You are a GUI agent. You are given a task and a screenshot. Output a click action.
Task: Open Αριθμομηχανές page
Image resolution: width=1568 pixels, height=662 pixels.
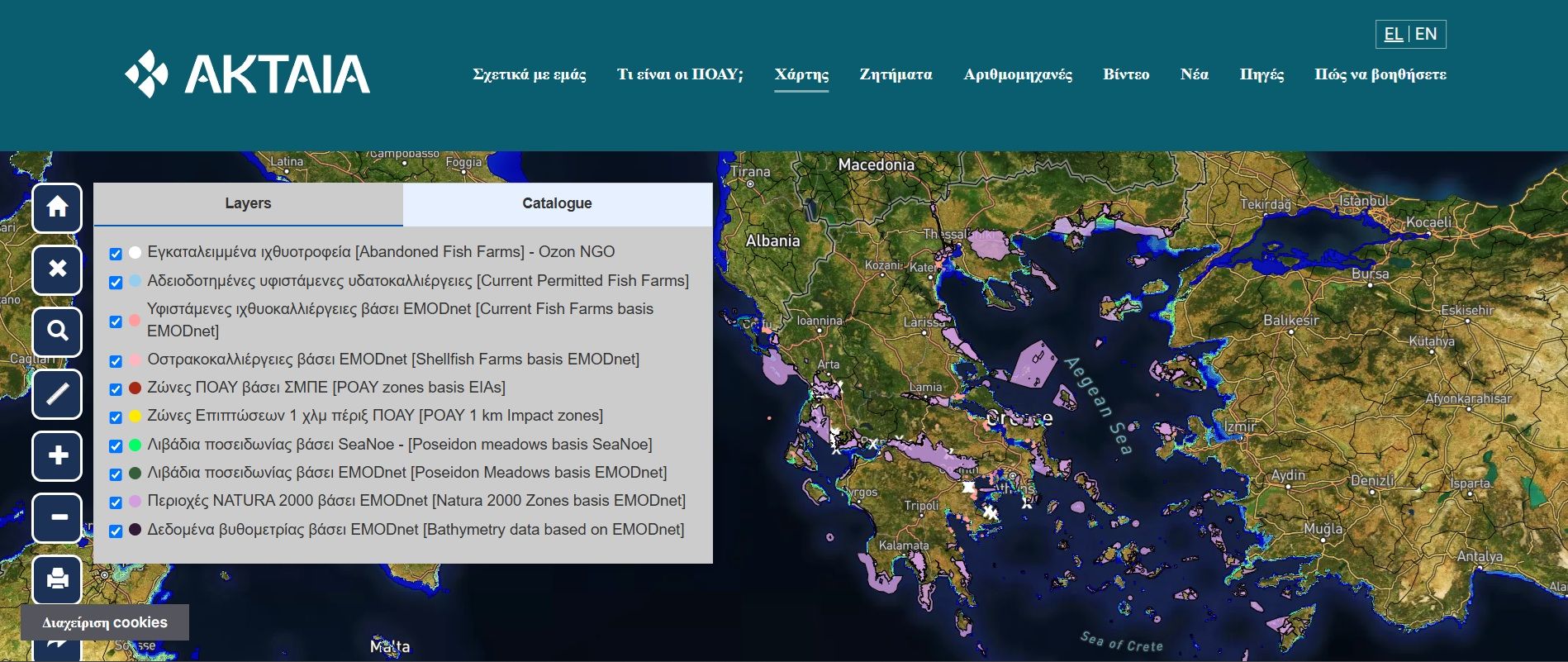1018,74
